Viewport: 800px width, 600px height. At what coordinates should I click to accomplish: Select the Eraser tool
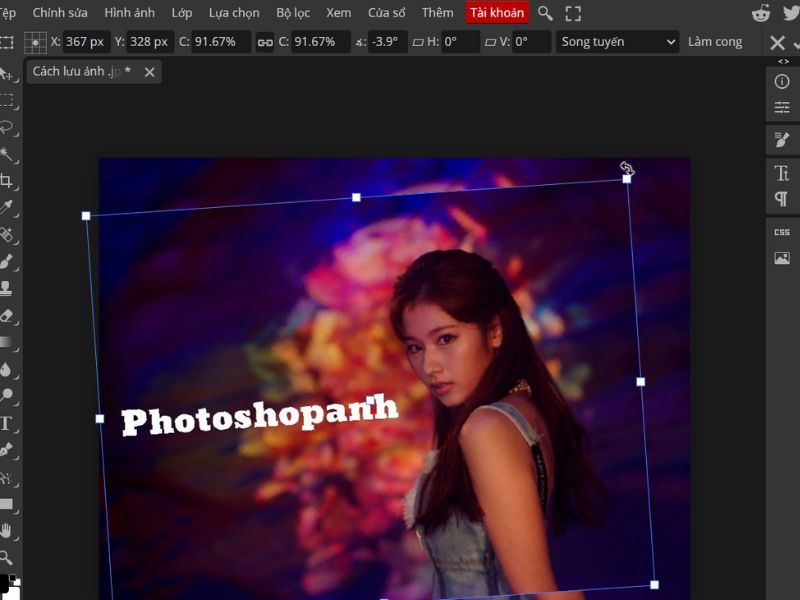[6, 315]
